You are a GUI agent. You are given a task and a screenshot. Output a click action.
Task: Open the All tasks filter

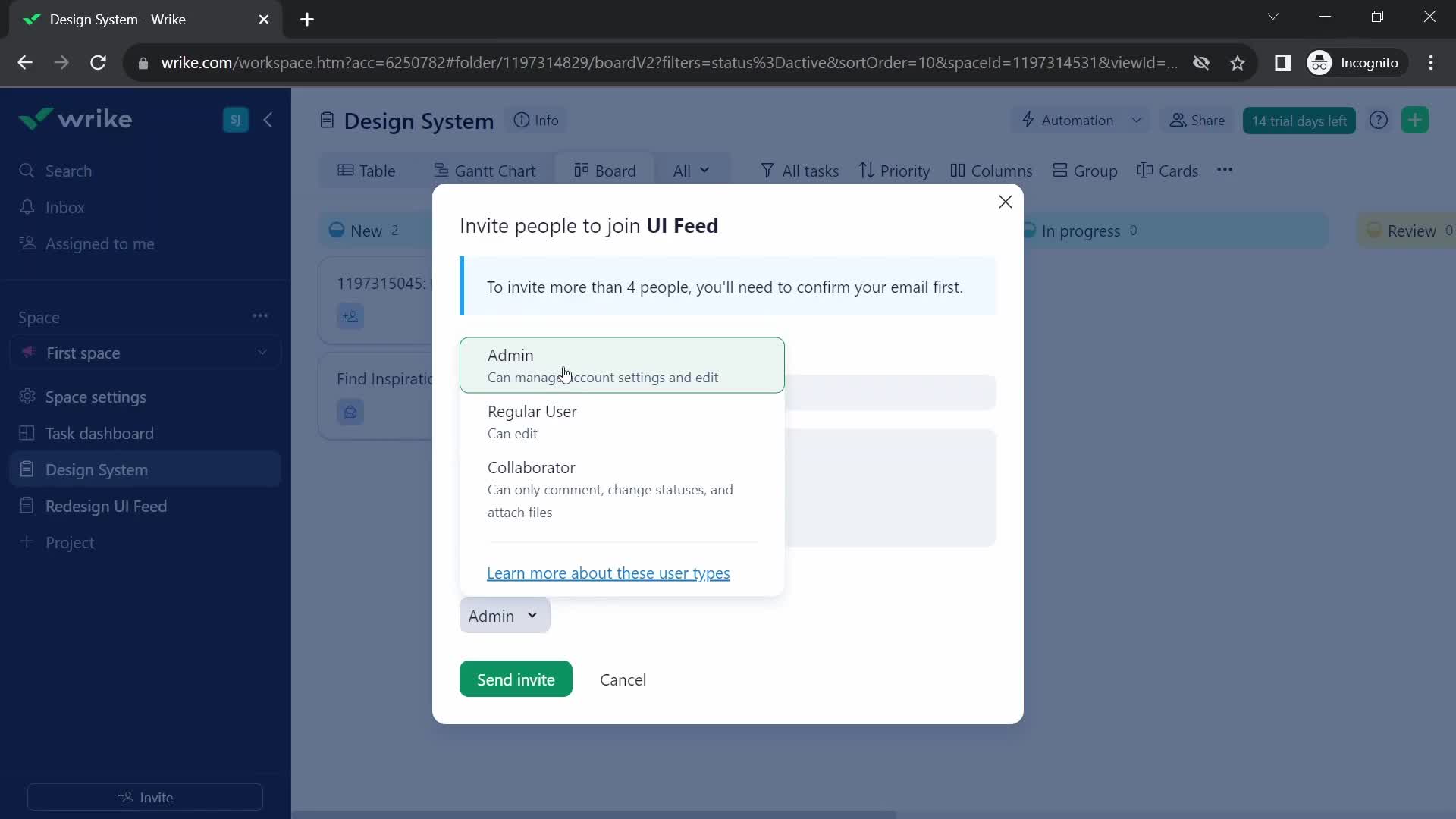(800, 171)
